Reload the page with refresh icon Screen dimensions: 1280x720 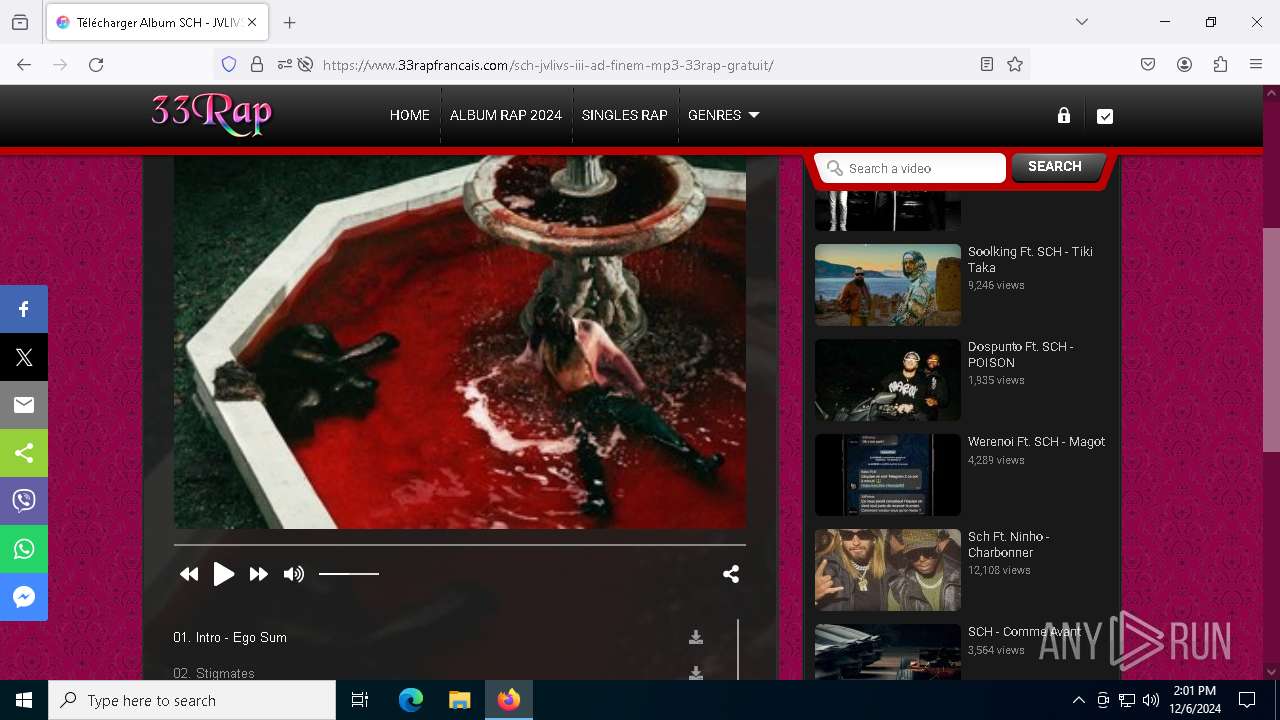pos(96,65)
